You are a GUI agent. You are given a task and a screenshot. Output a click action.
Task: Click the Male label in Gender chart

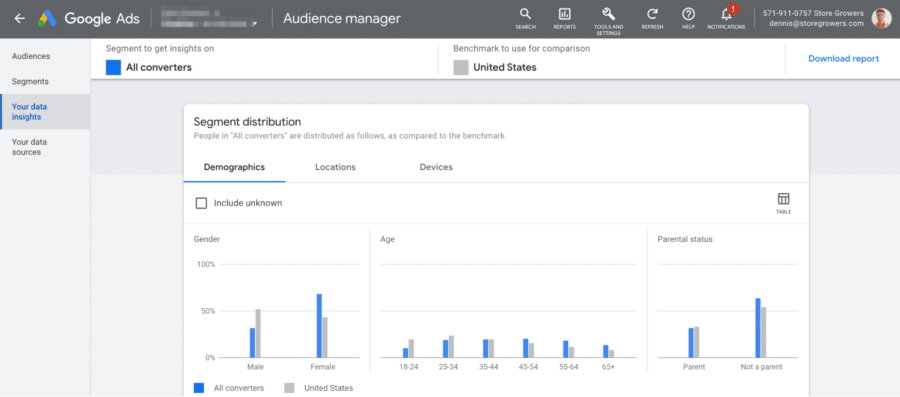[x=255, y=367]
